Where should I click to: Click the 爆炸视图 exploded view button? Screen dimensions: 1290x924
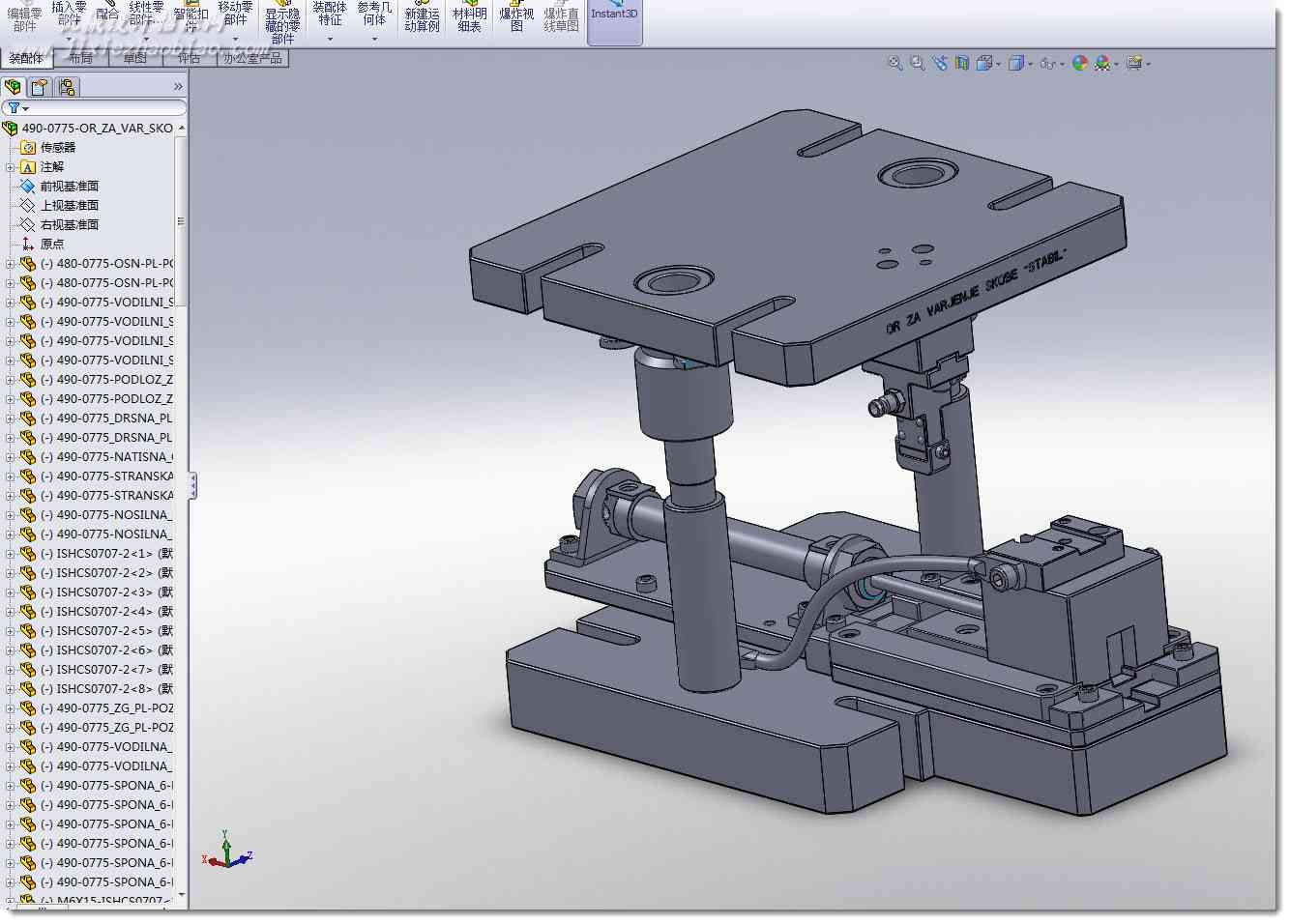coord(516,17)
